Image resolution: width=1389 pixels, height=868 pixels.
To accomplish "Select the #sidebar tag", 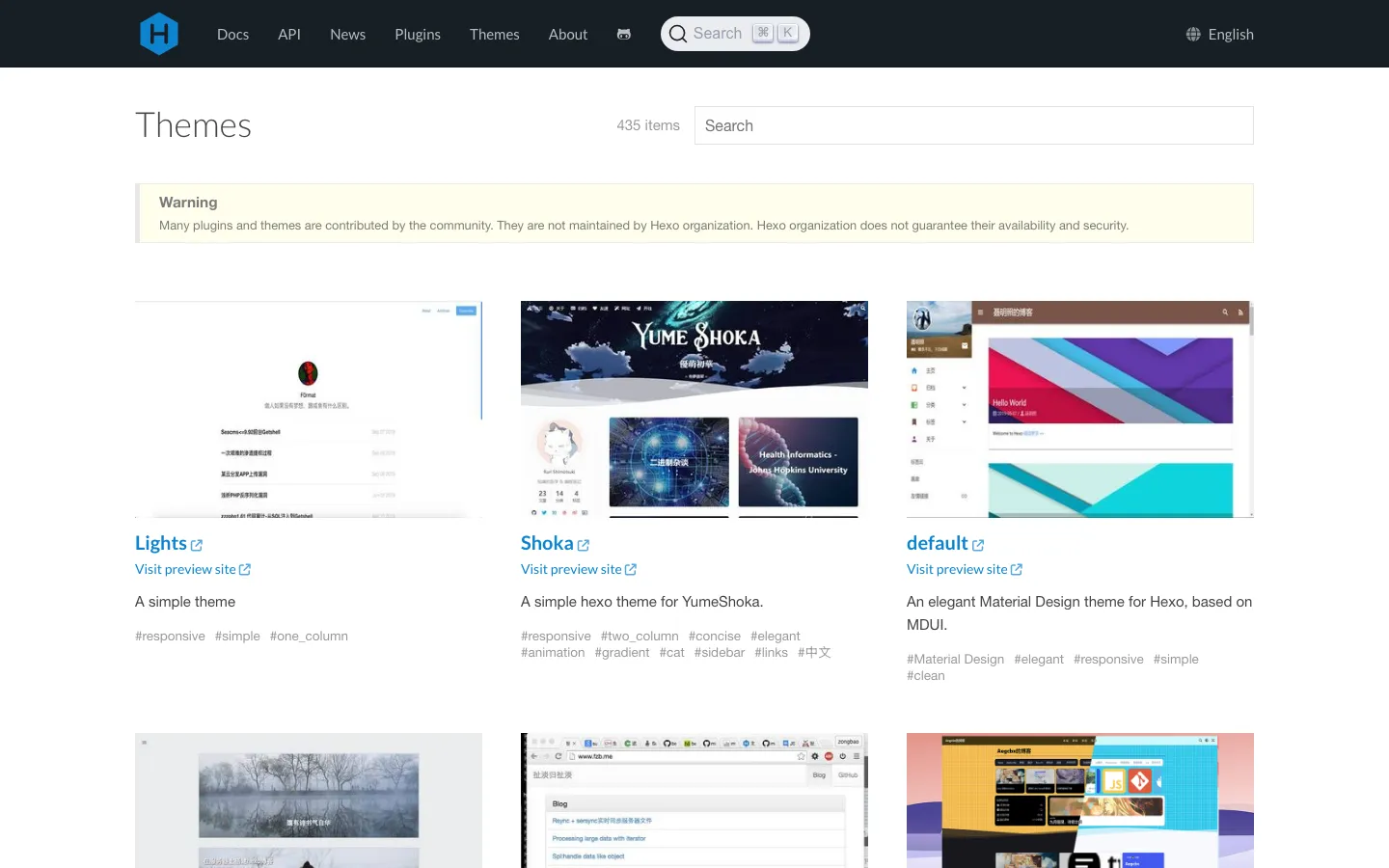I will click(720, 652).
